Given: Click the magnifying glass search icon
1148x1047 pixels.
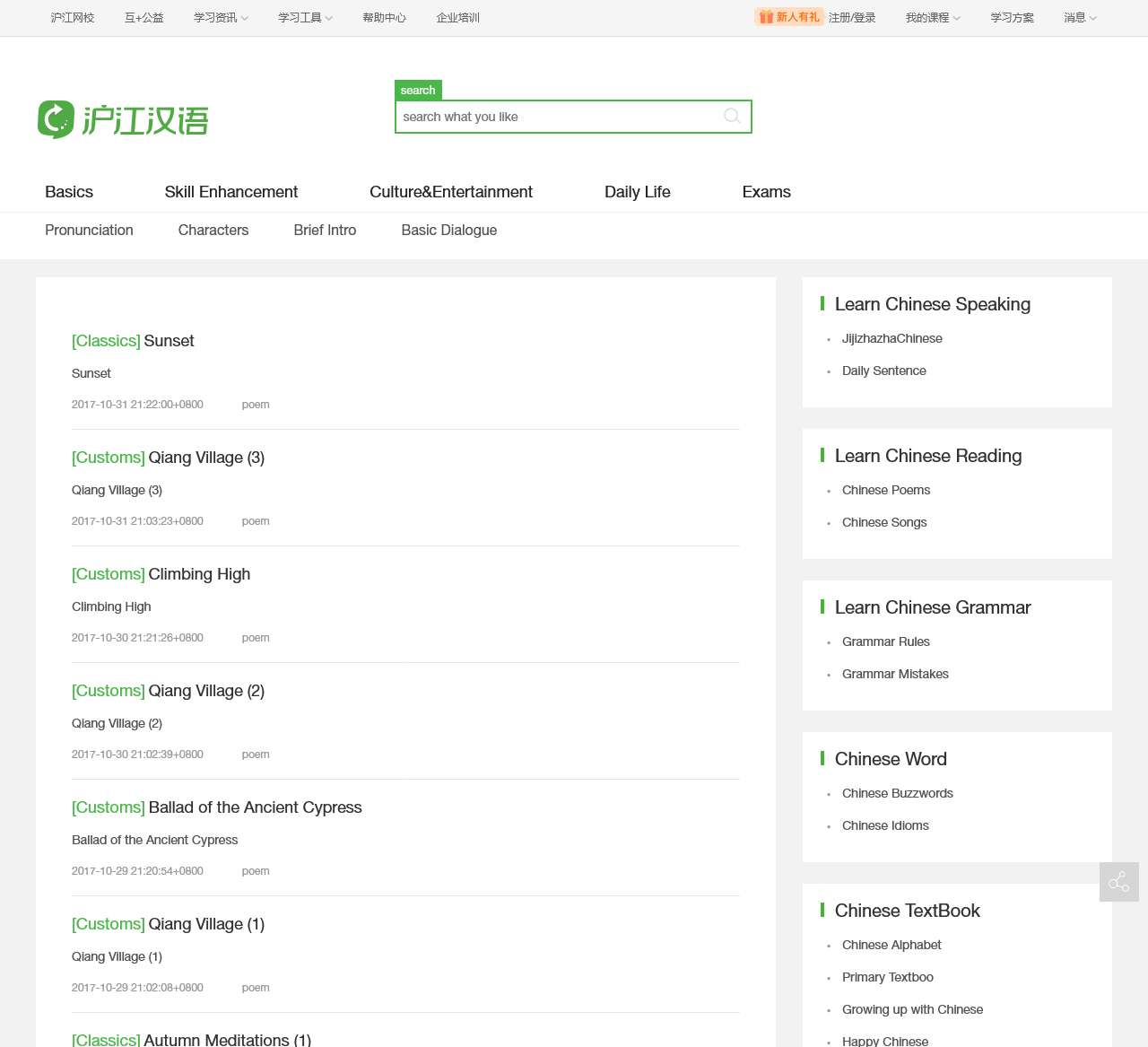Looking at the screenshot, I should [732, 117].
